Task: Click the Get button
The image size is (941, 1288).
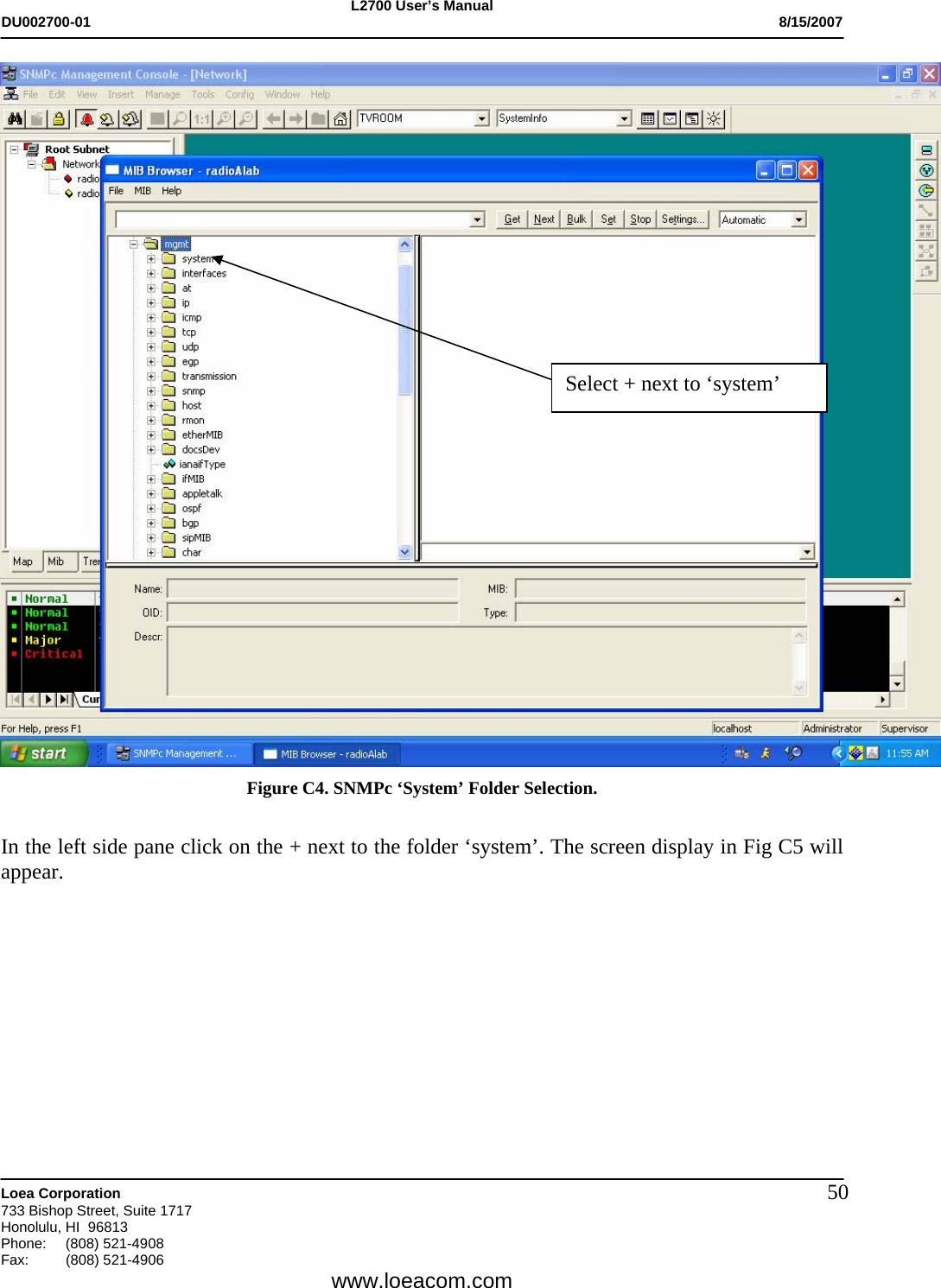Action: [512, 220]
